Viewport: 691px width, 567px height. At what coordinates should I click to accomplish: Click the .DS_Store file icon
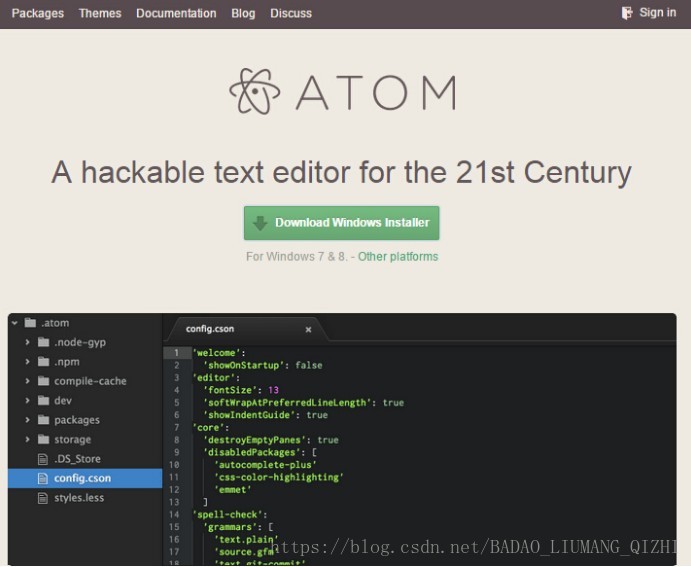pyautogui.click(x=43, y=459)
